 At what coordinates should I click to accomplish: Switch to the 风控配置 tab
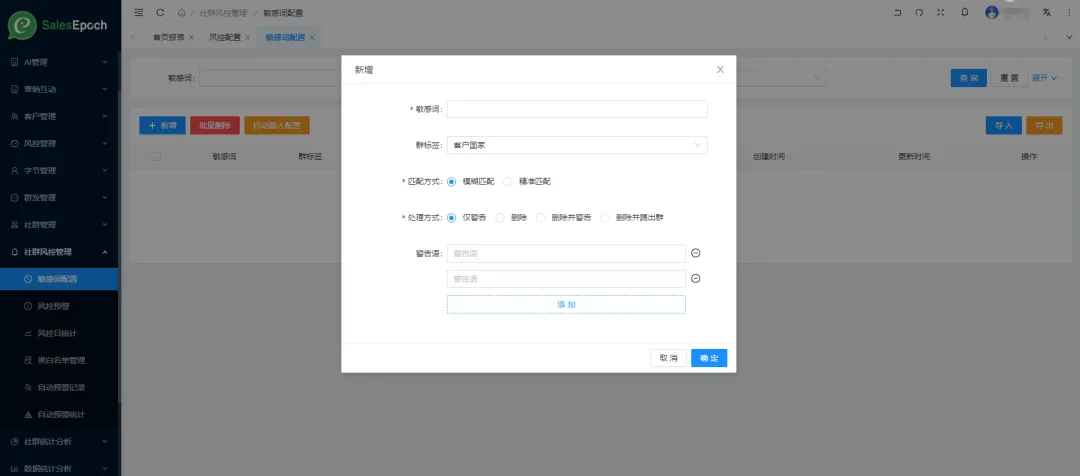click(225, 37)
